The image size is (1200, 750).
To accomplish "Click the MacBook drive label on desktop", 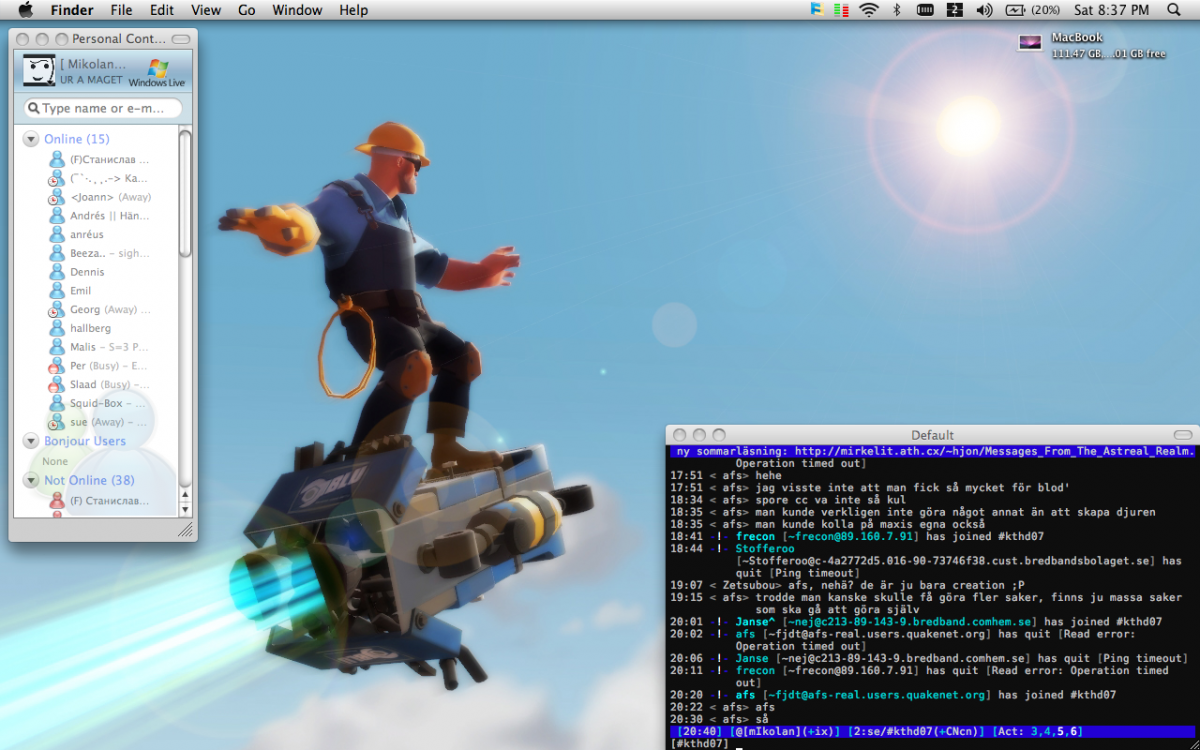I will pos(1076,39).
